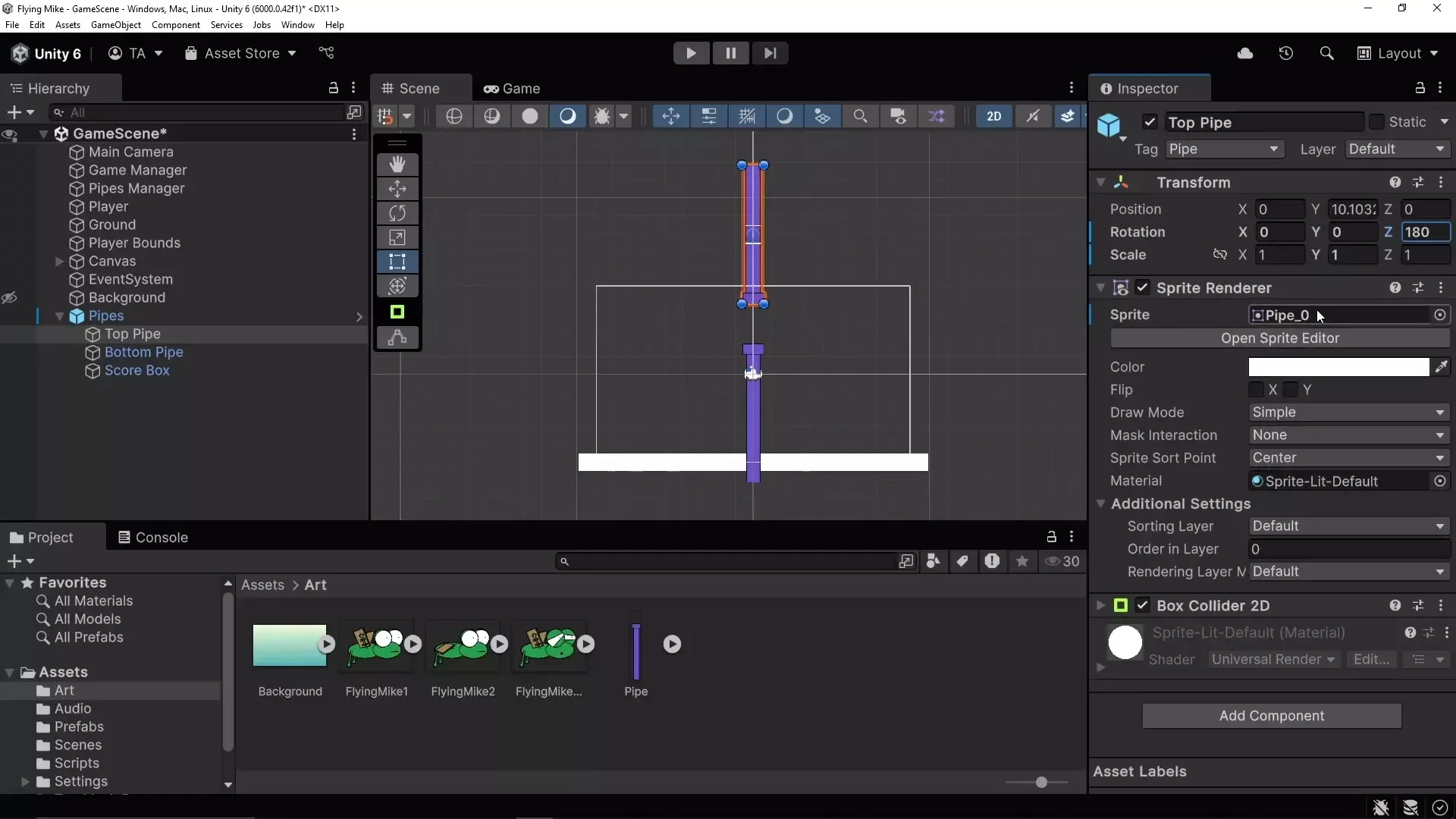Select the Bottom Pipe in the Hierarchy
This screenshot has height=819, width=1456.
pos(144,352)
